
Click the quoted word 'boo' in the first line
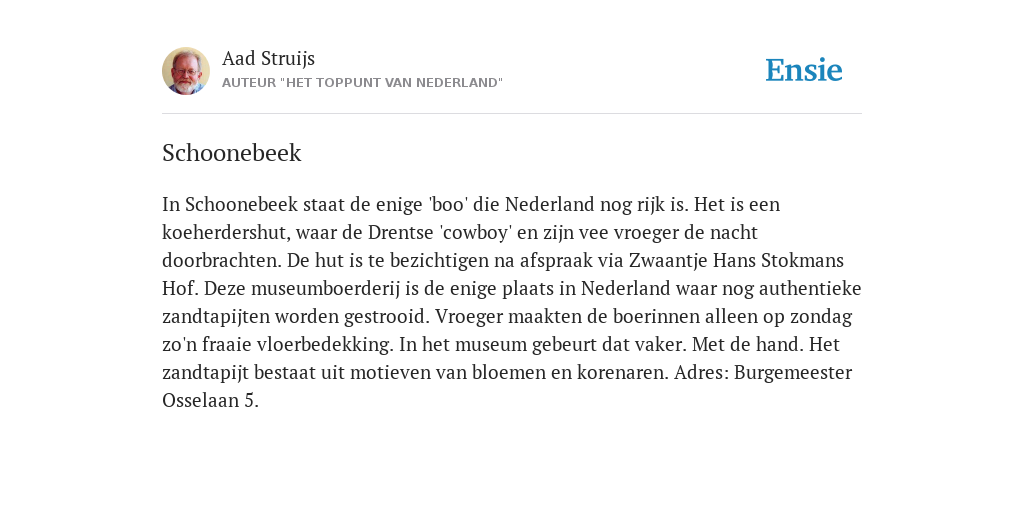coord(448,204)
